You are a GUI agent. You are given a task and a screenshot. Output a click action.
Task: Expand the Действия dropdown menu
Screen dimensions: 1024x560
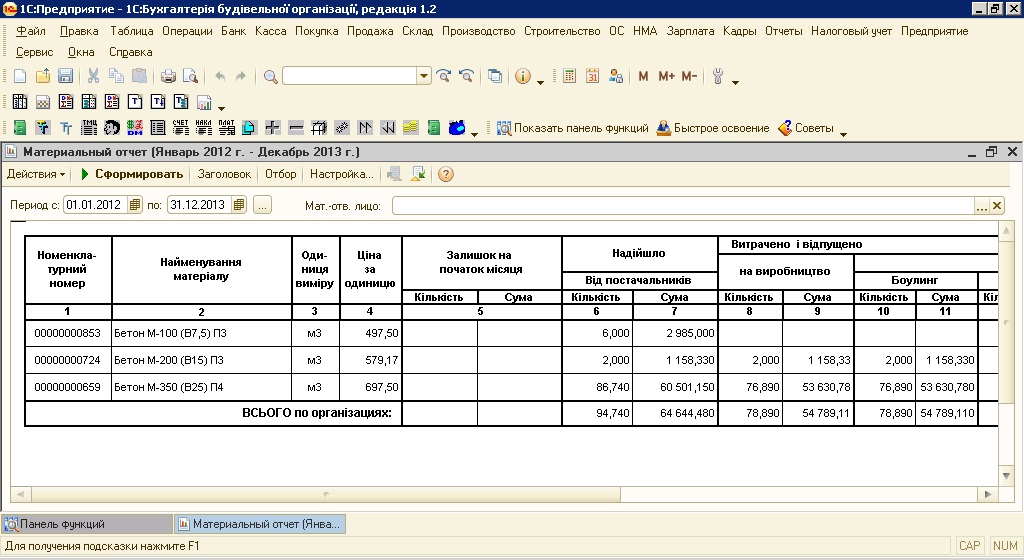36,174
